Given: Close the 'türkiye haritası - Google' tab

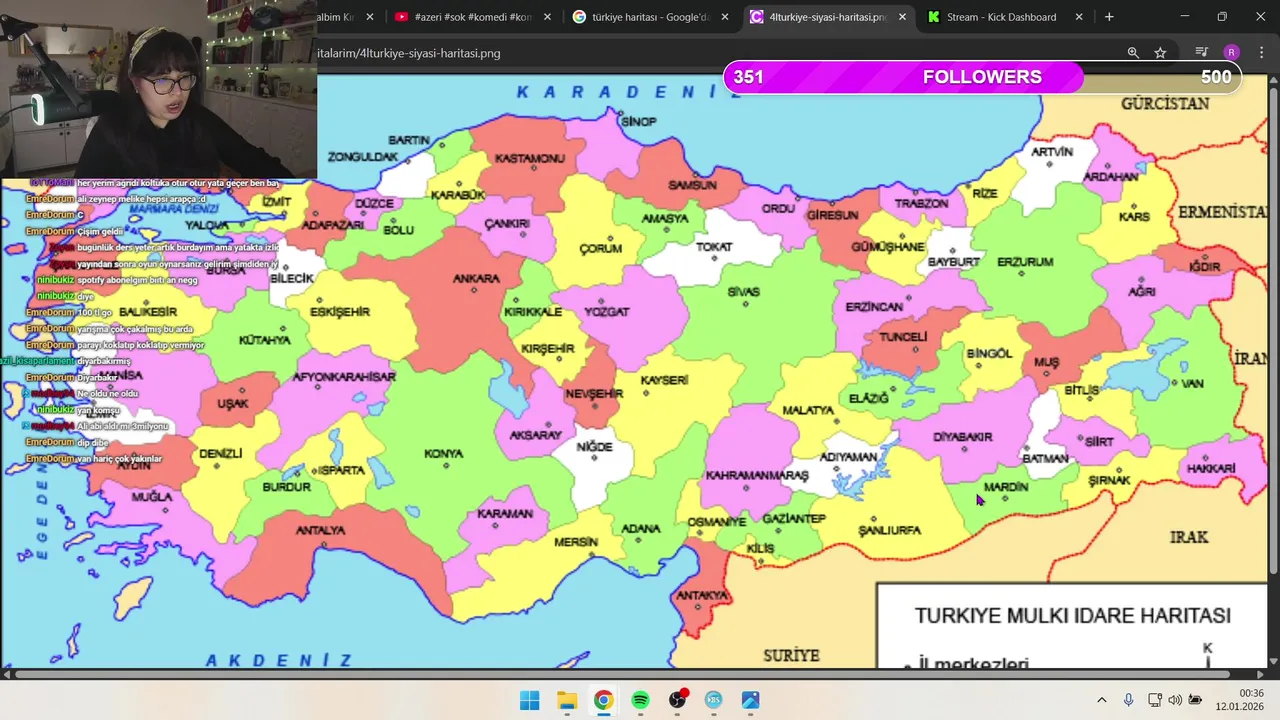Looking at the screenshot, I should [x=724, y=17].
